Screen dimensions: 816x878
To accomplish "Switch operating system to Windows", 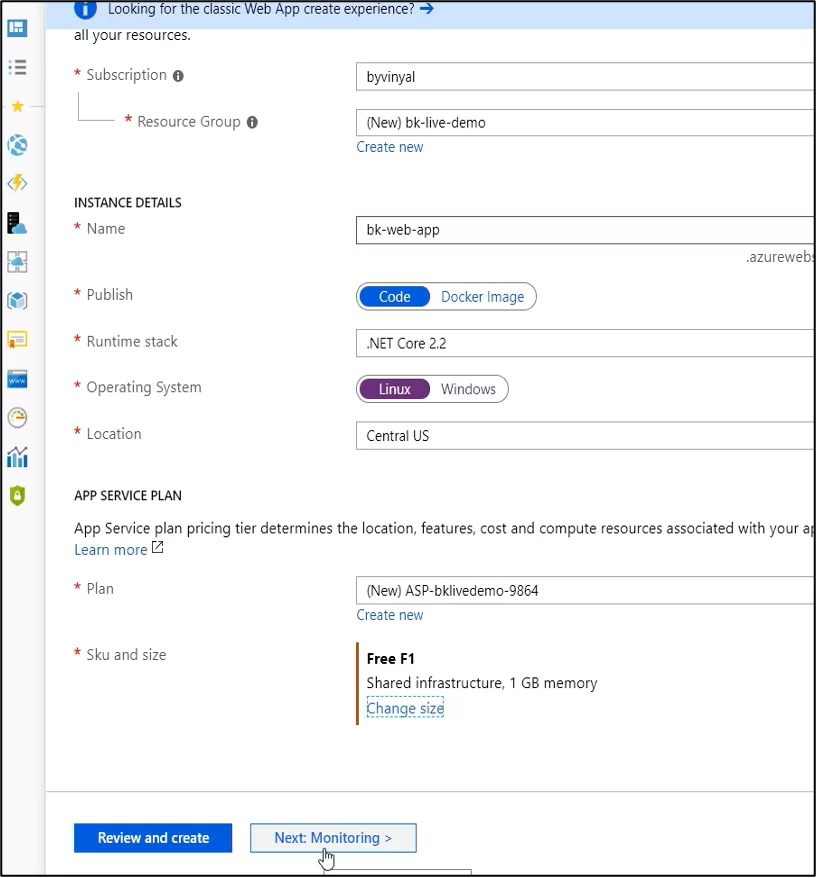I will [x=468, y=389].
